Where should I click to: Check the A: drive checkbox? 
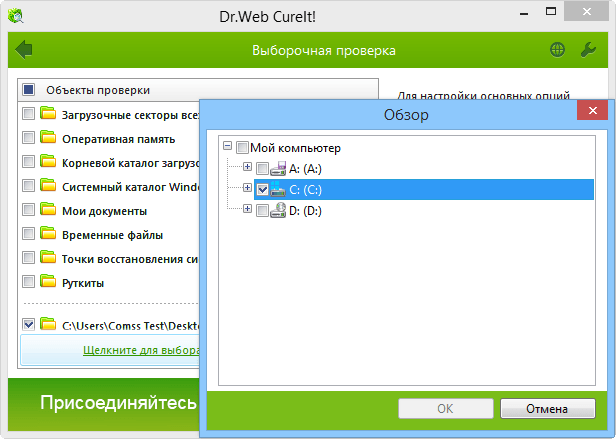262,169
